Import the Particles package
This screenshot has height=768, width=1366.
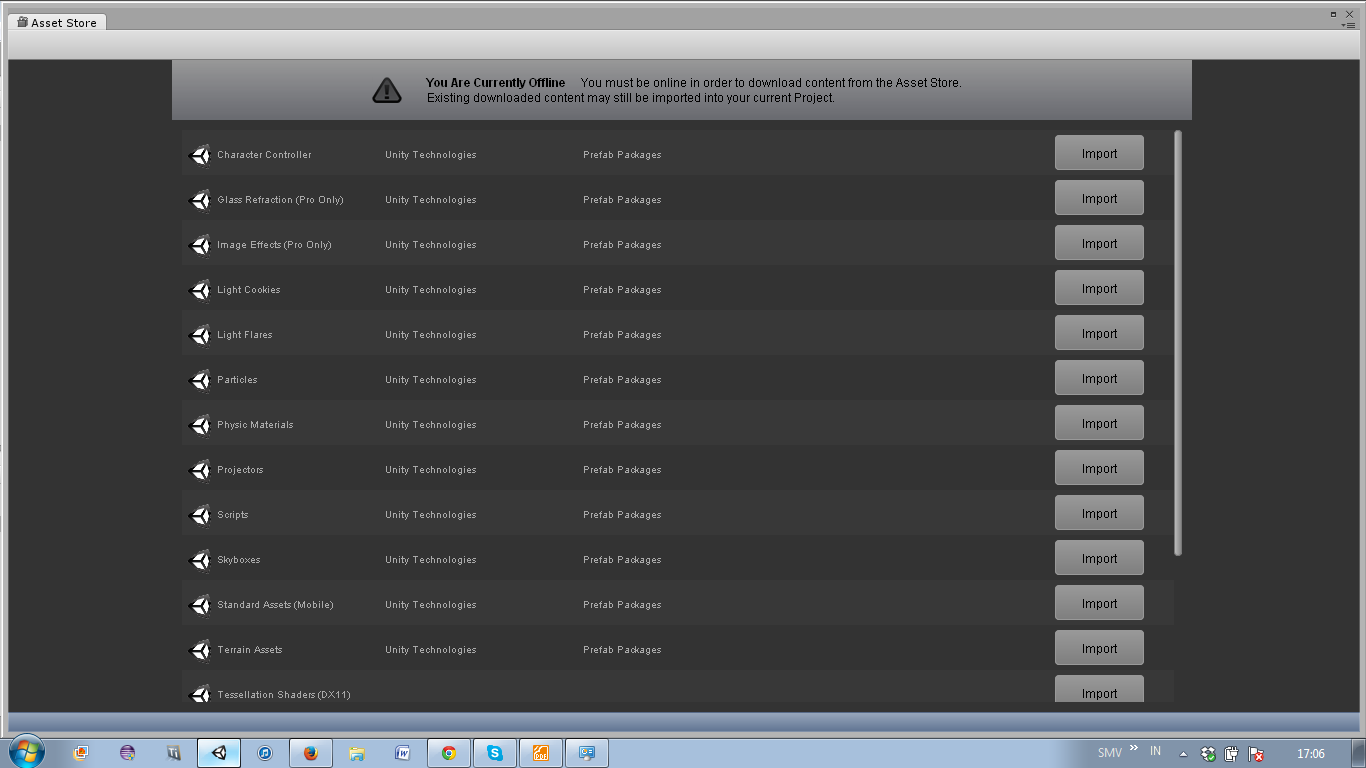(x=1099, y=379)
